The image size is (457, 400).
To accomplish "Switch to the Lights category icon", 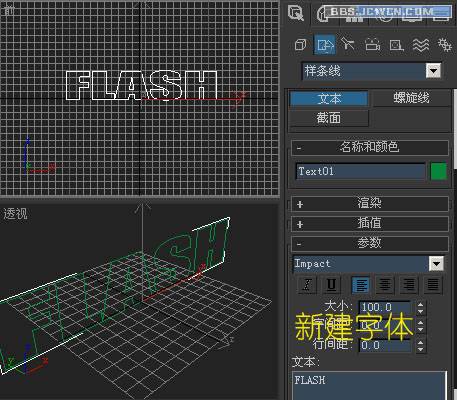I will tap(348, 44).
